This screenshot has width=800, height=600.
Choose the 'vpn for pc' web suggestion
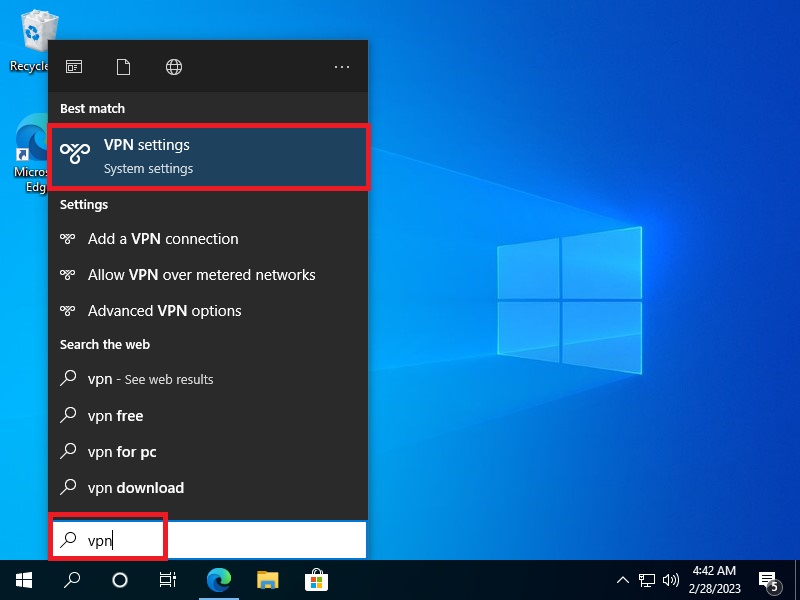pyautogui.click(x=122, y=452)
